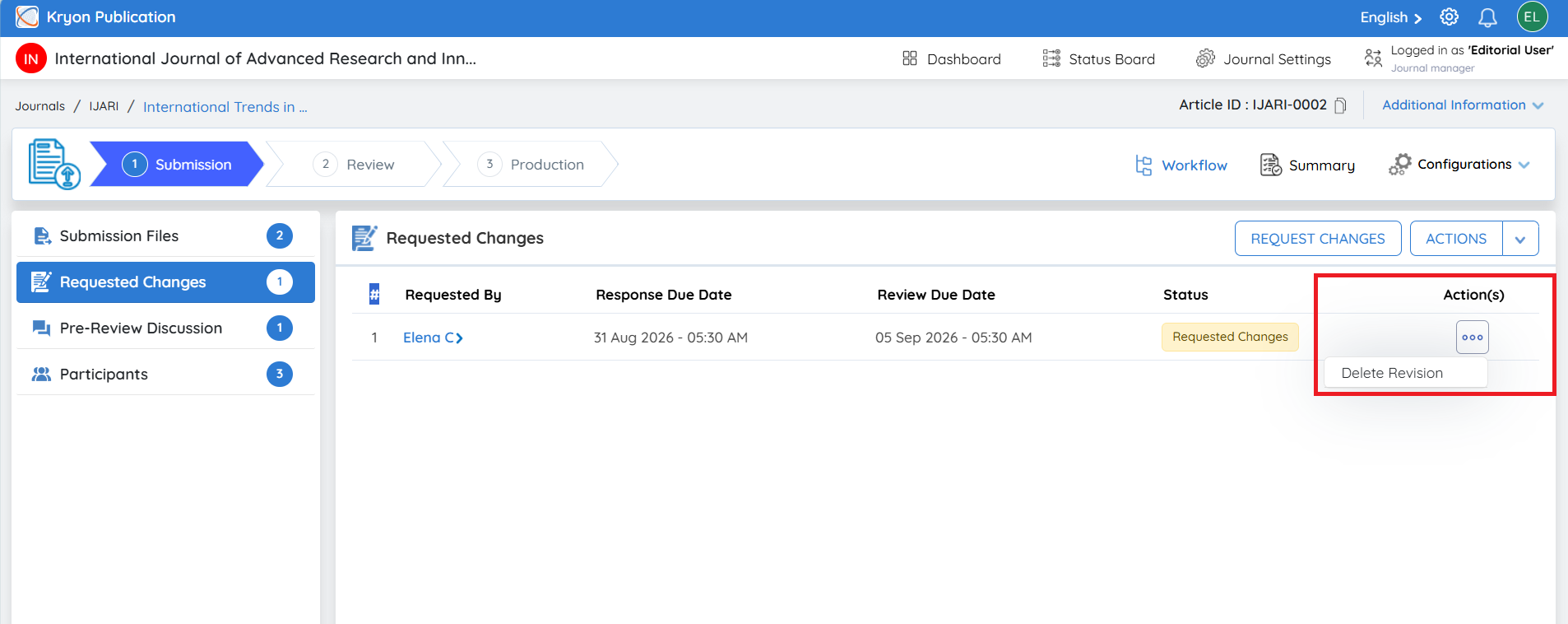This screenshot has width=1568, height=624.
Task: Click the 31 Aug 2026 response due date
Action: [x=670, y=338]
